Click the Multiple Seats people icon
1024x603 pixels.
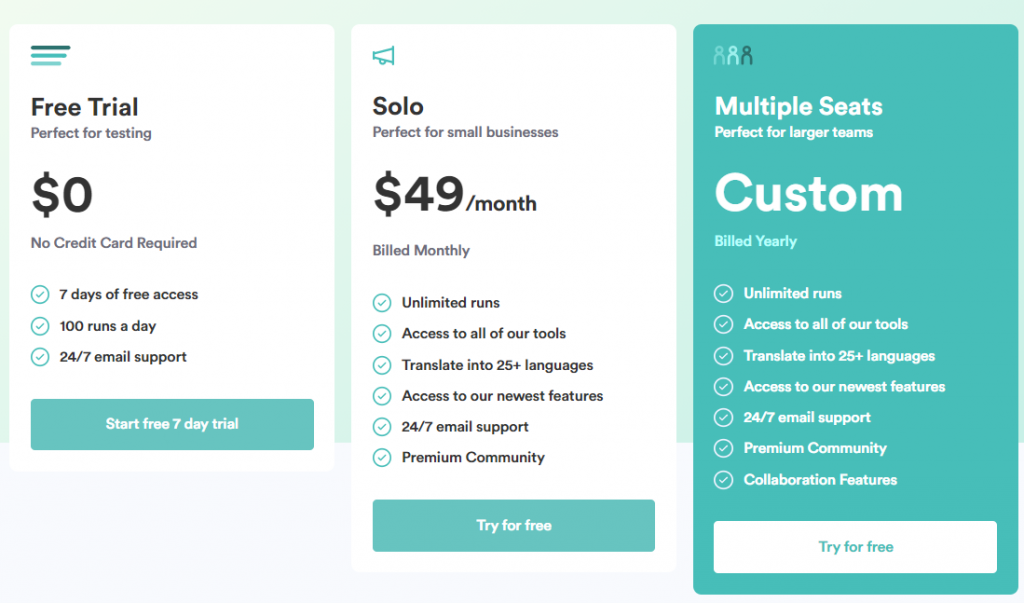[733, 56]
